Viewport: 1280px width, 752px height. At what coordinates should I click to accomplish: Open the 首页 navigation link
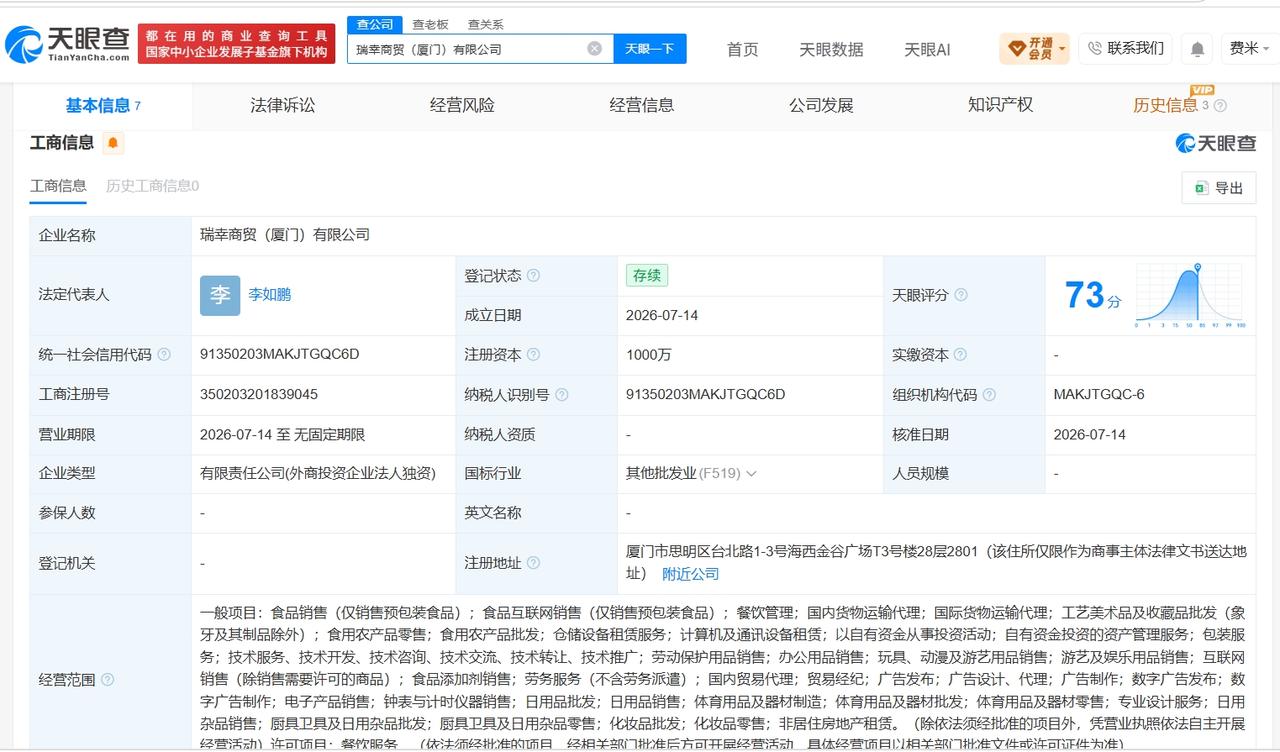tap(742, 49)
